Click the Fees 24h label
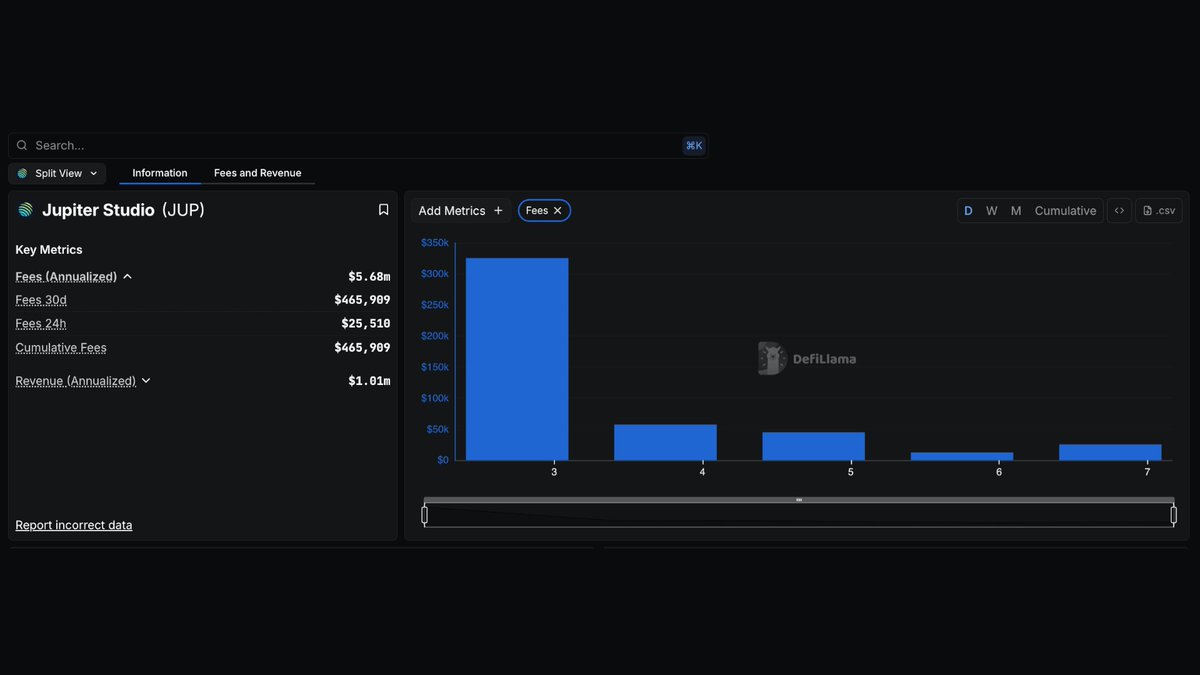This screenshot has height=675, width=1200. 41,324
